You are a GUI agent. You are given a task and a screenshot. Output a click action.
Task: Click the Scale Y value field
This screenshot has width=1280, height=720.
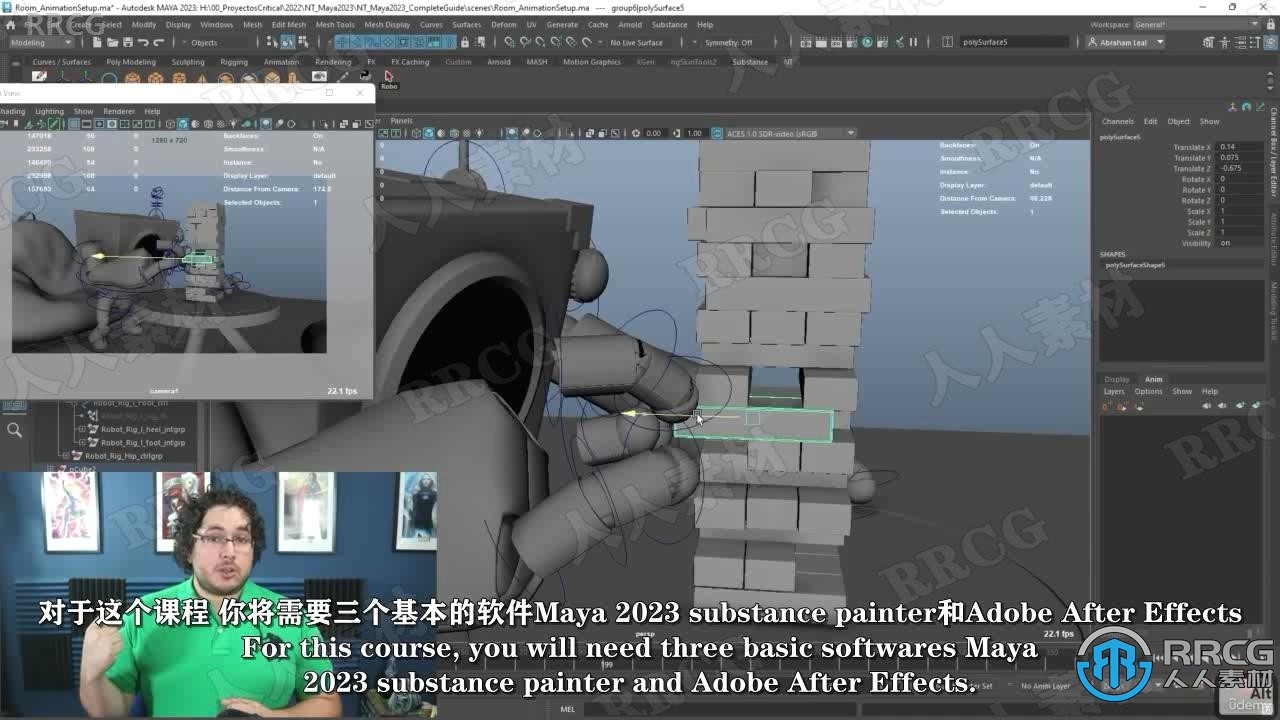point(1240,222)
